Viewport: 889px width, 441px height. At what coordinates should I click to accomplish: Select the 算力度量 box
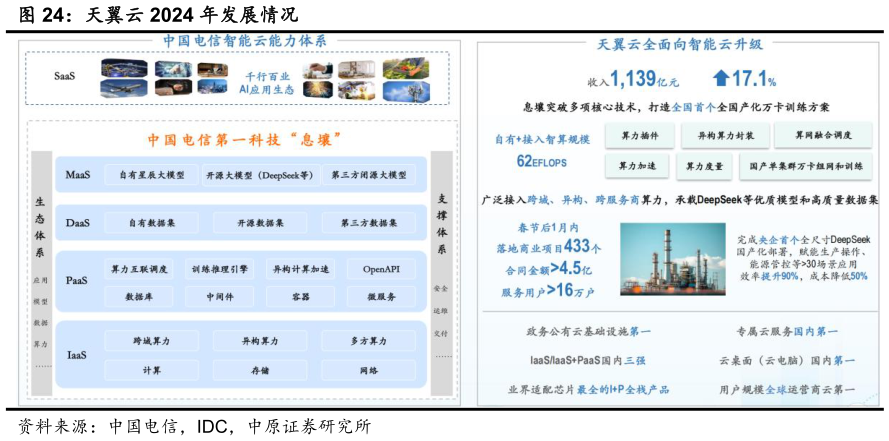coord(705,166)
